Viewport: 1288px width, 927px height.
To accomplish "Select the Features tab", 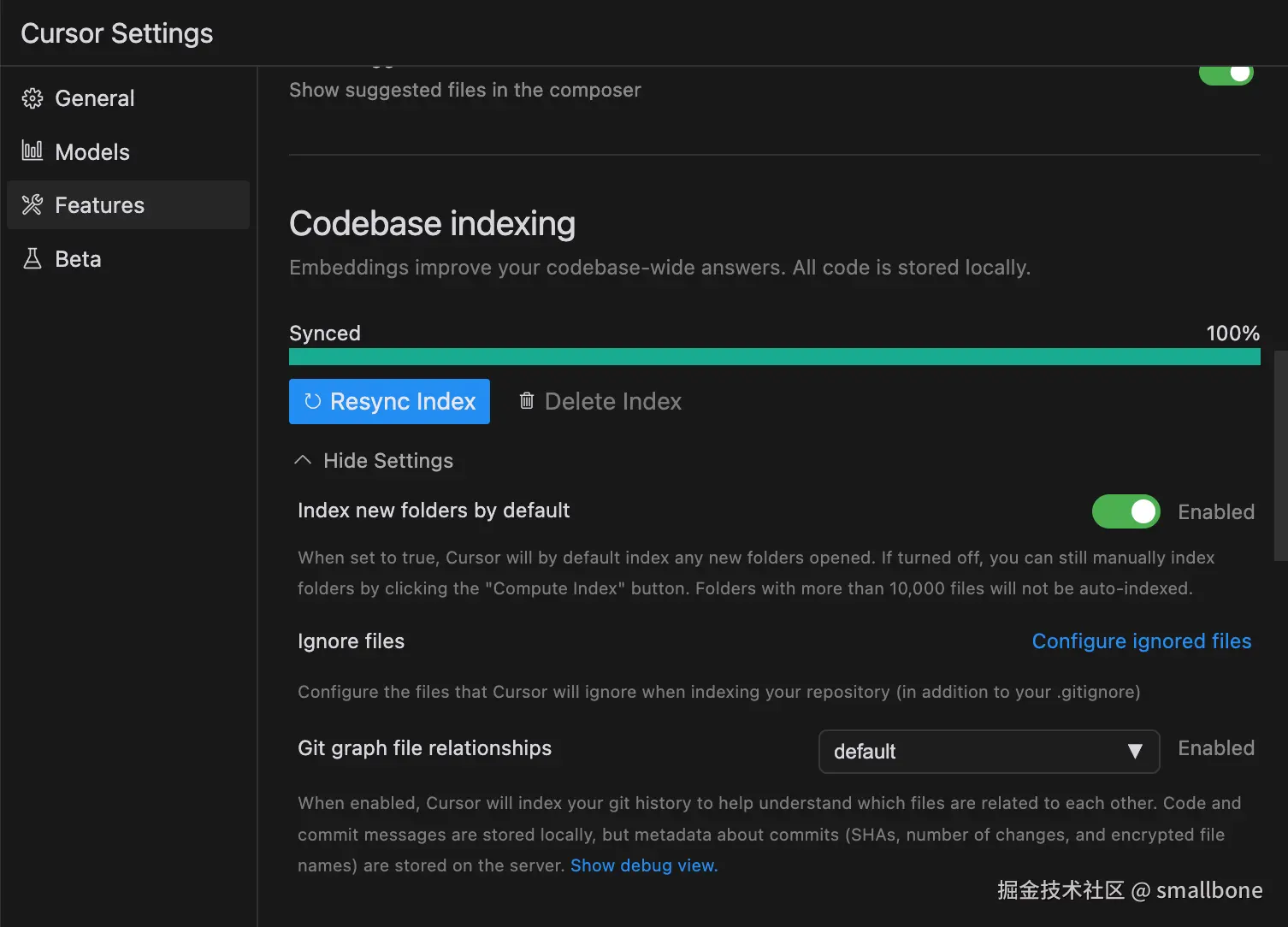I will coord(128,204).
